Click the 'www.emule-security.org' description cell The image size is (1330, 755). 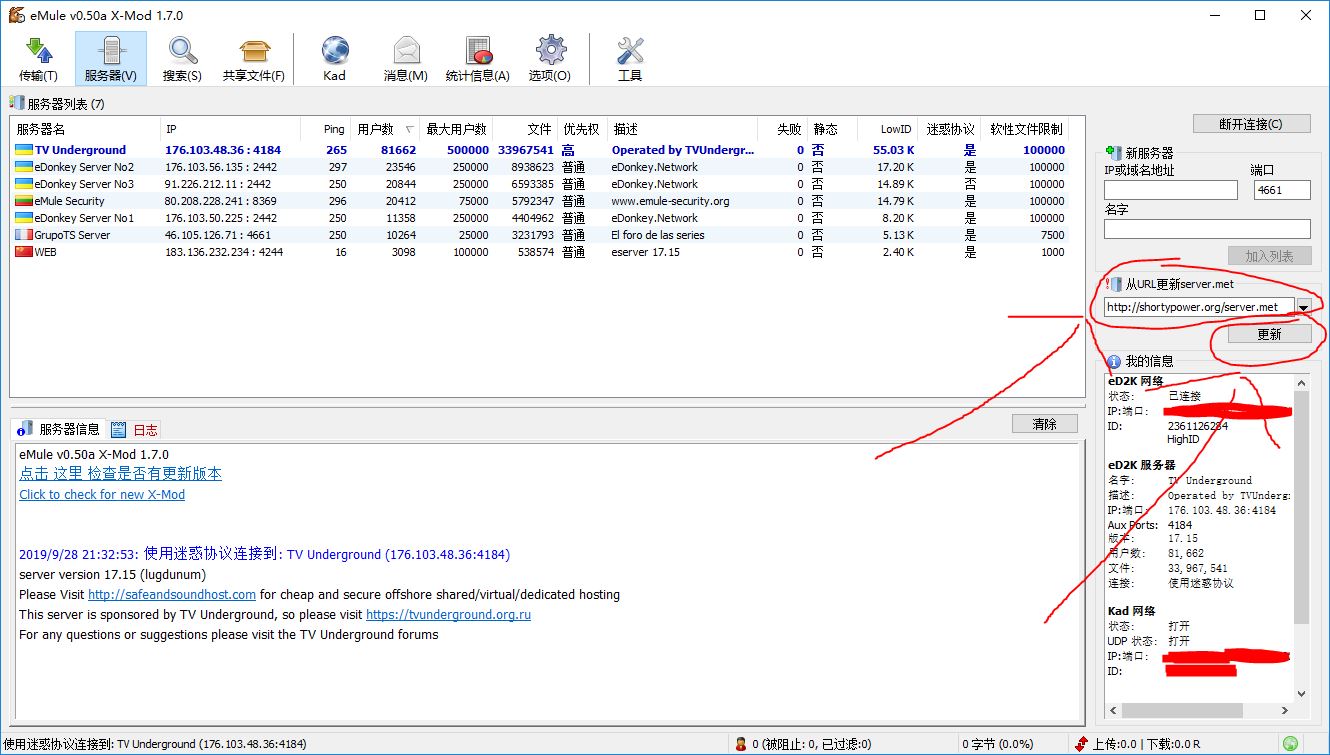coord(670,201)
